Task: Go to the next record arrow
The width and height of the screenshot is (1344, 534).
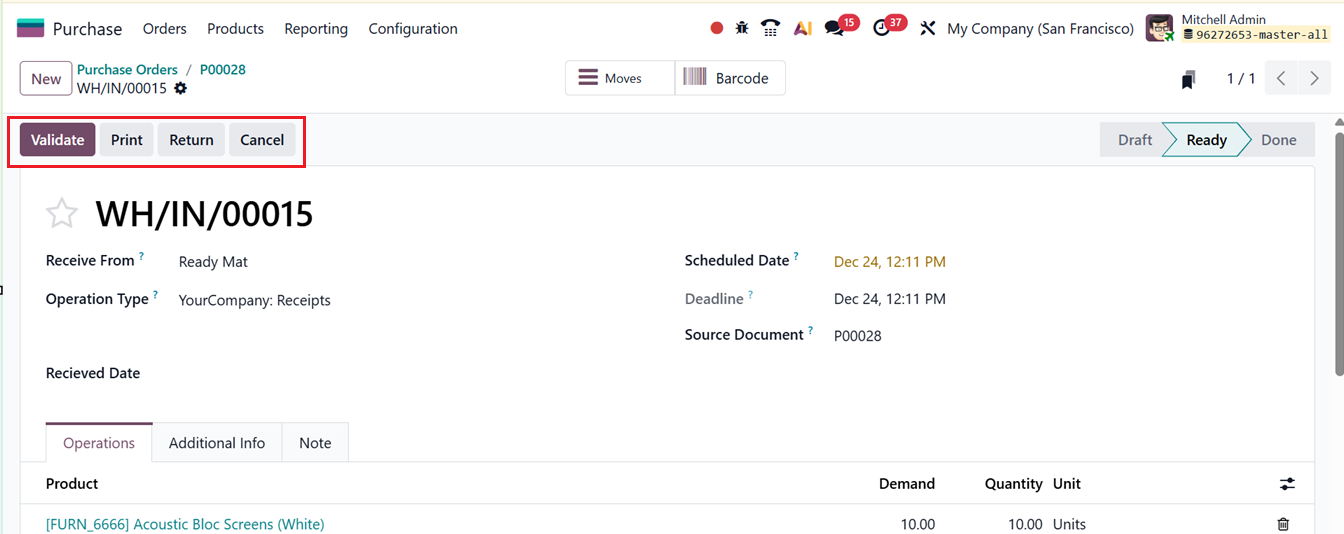Action: (x=1314, y=79)
